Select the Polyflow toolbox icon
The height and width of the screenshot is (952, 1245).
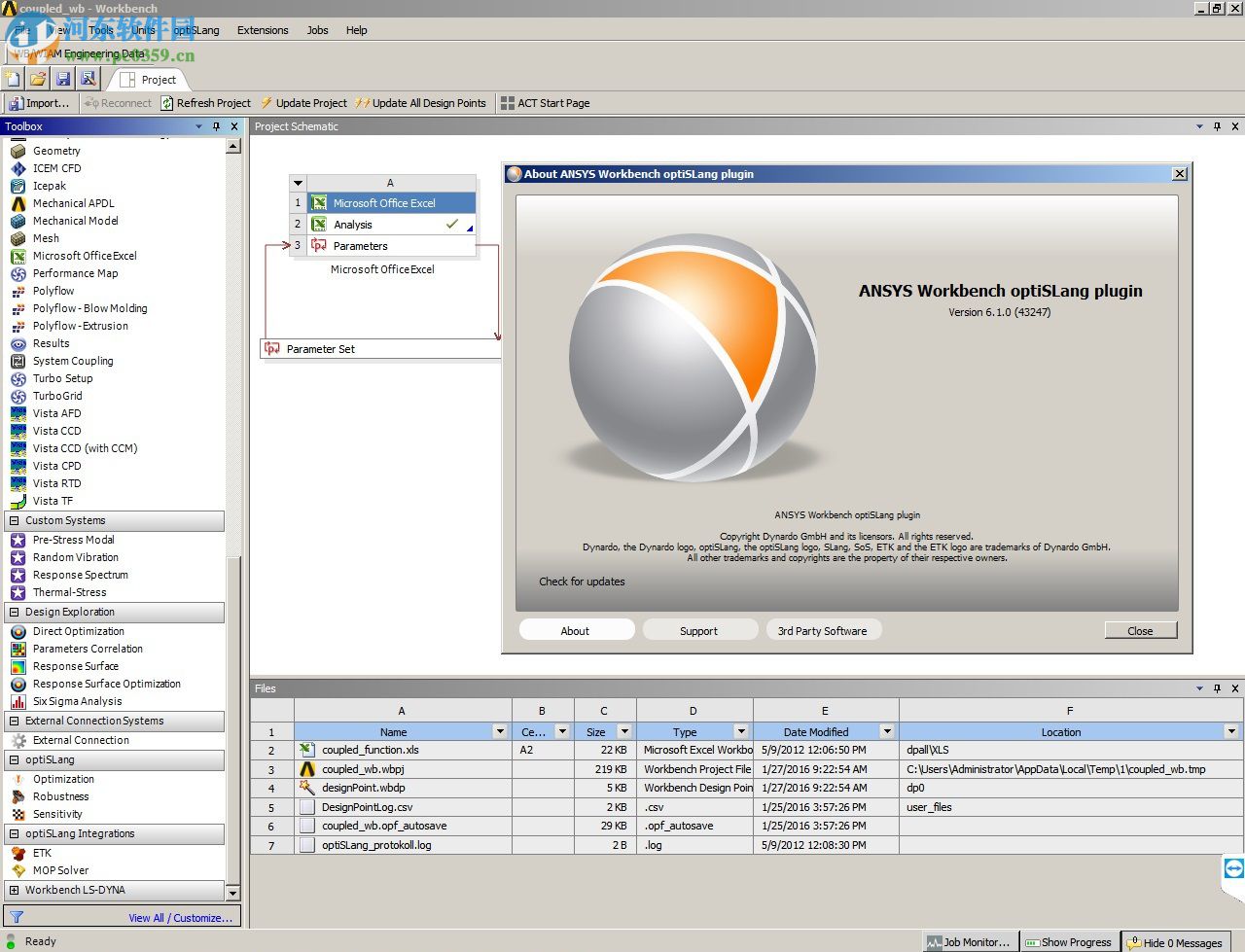click(x=18, y=291)
